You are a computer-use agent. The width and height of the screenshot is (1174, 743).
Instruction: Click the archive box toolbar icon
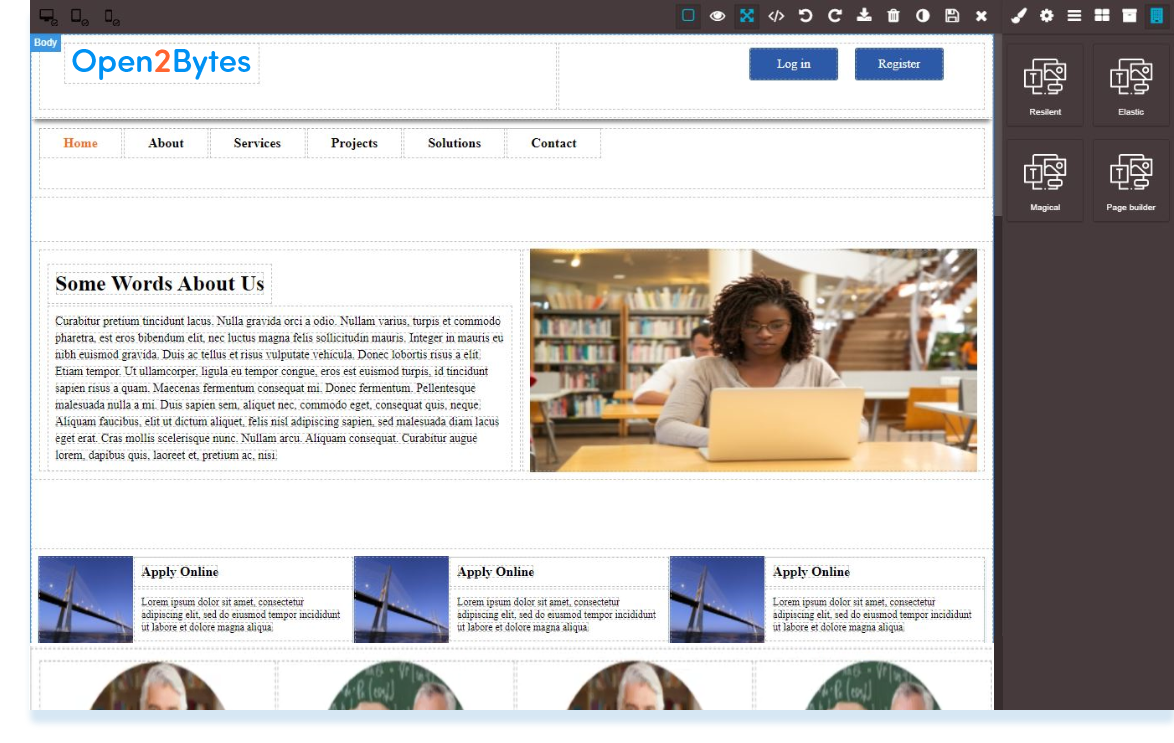pyautogui.click(x=1130, y=16)
